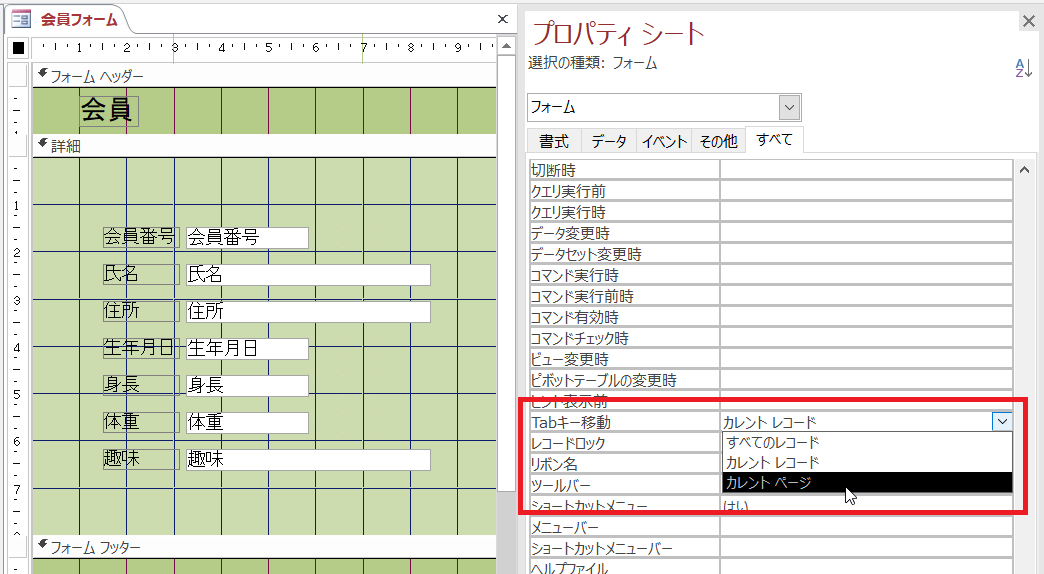The height and width of the screenshot is (574, 1044).
Task: Click the クエリ実行前 property value field
Action: pyautogui.click(x=866, y=191)
